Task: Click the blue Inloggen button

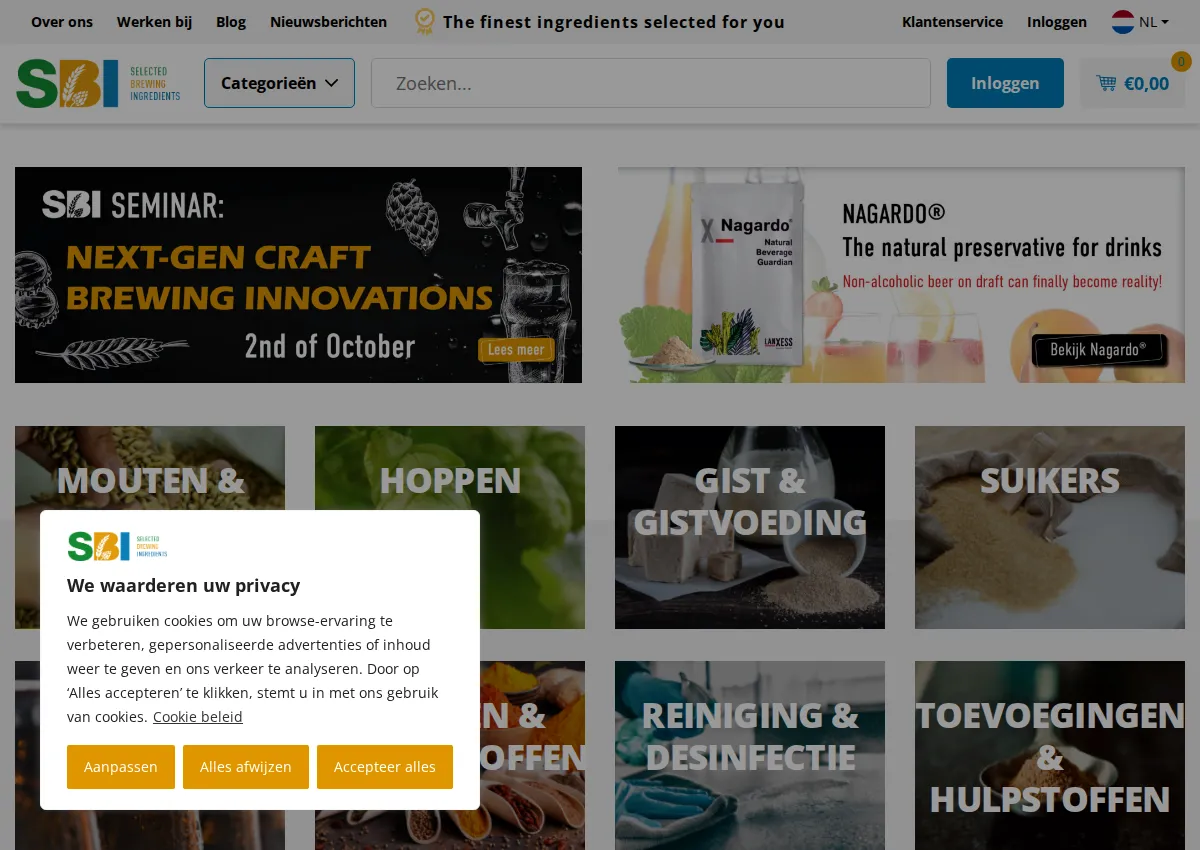Action: click(x=1005, y=83)
